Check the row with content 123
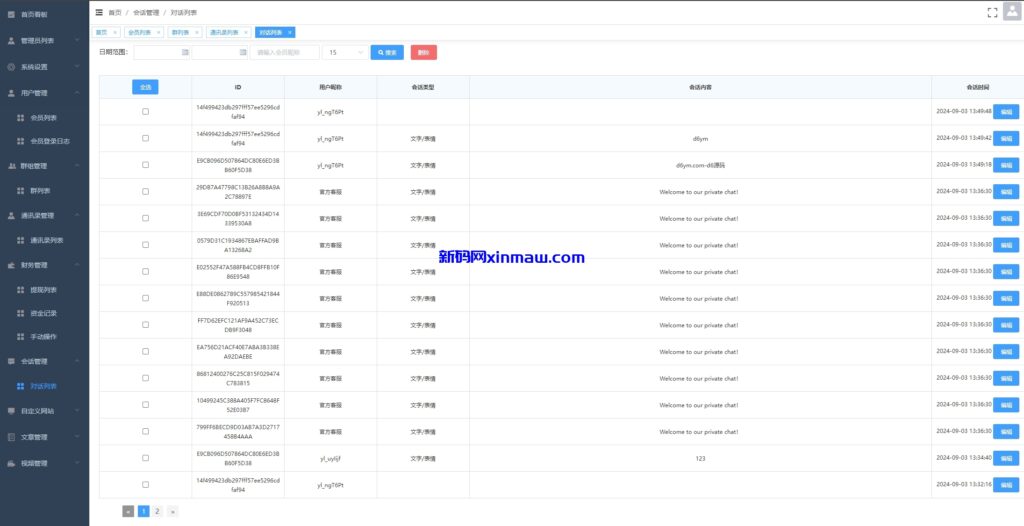This screenshot has width=1024, height=526. pos(145,458)
